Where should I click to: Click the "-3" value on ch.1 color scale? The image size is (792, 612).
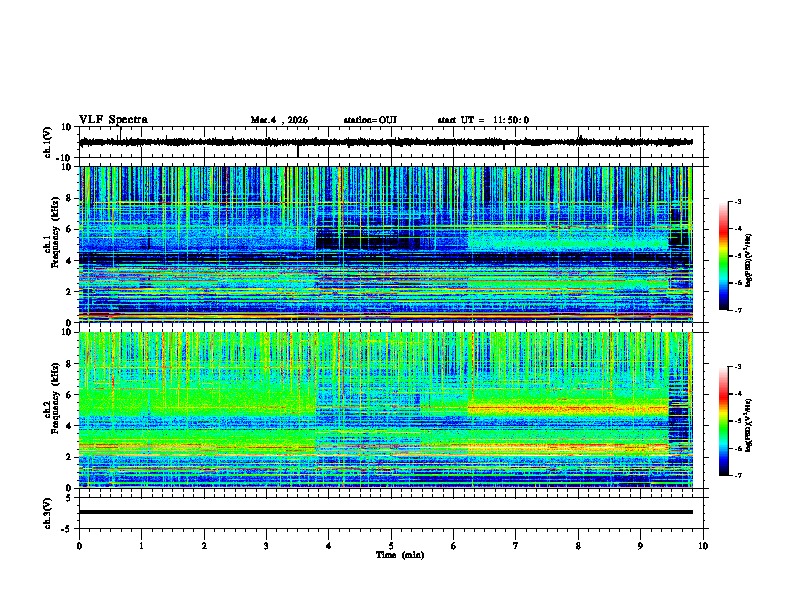(x=737, y=201)
